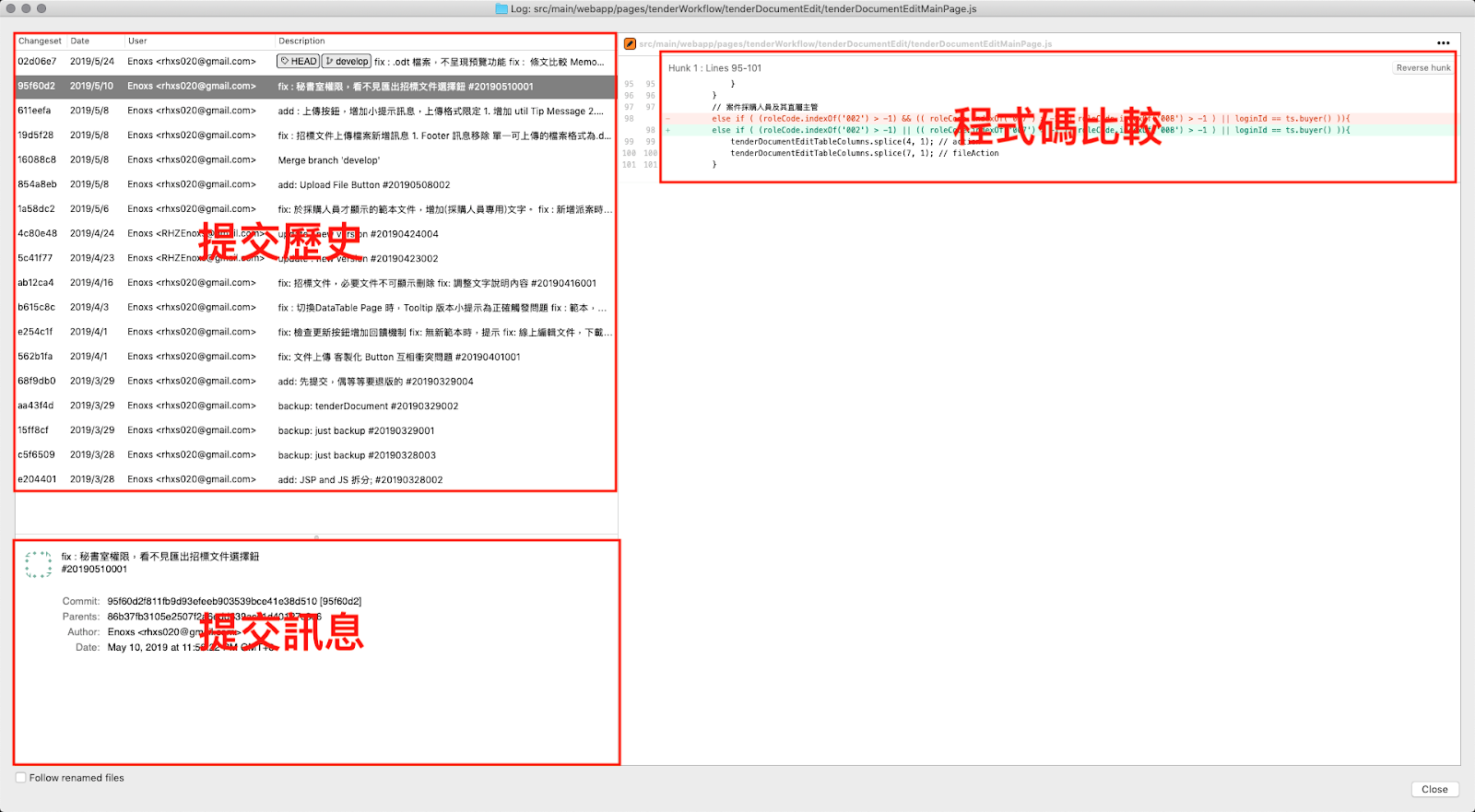This screenshot has height=812, width=1475.
Task: Select commit row 68f9db0
Action: [x=315, y=381]
